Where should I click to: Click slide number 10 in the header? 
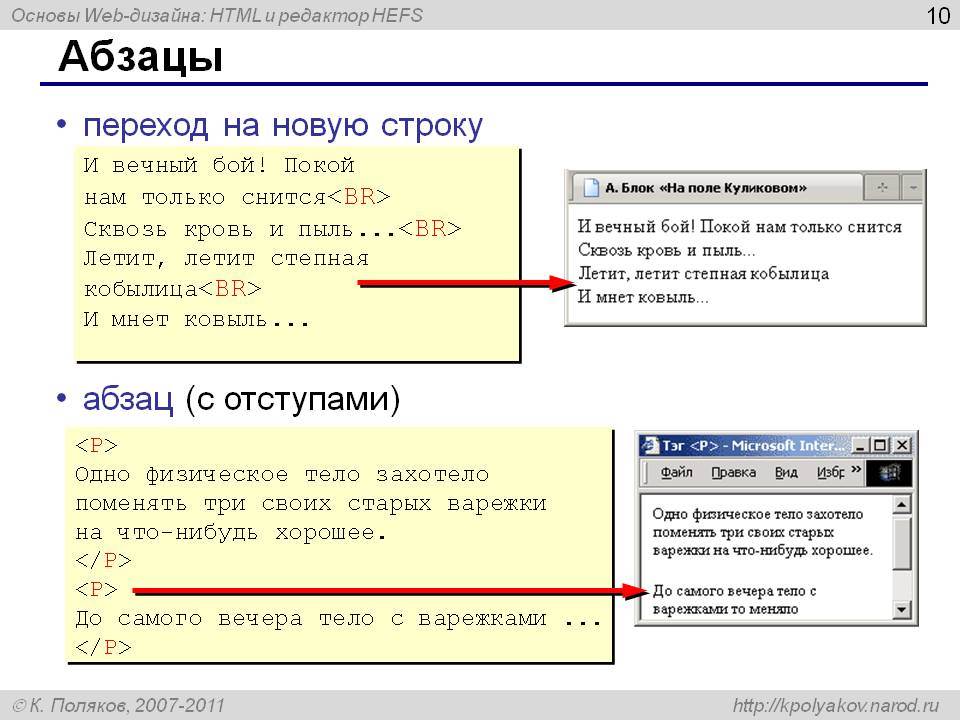coord(938,15)
